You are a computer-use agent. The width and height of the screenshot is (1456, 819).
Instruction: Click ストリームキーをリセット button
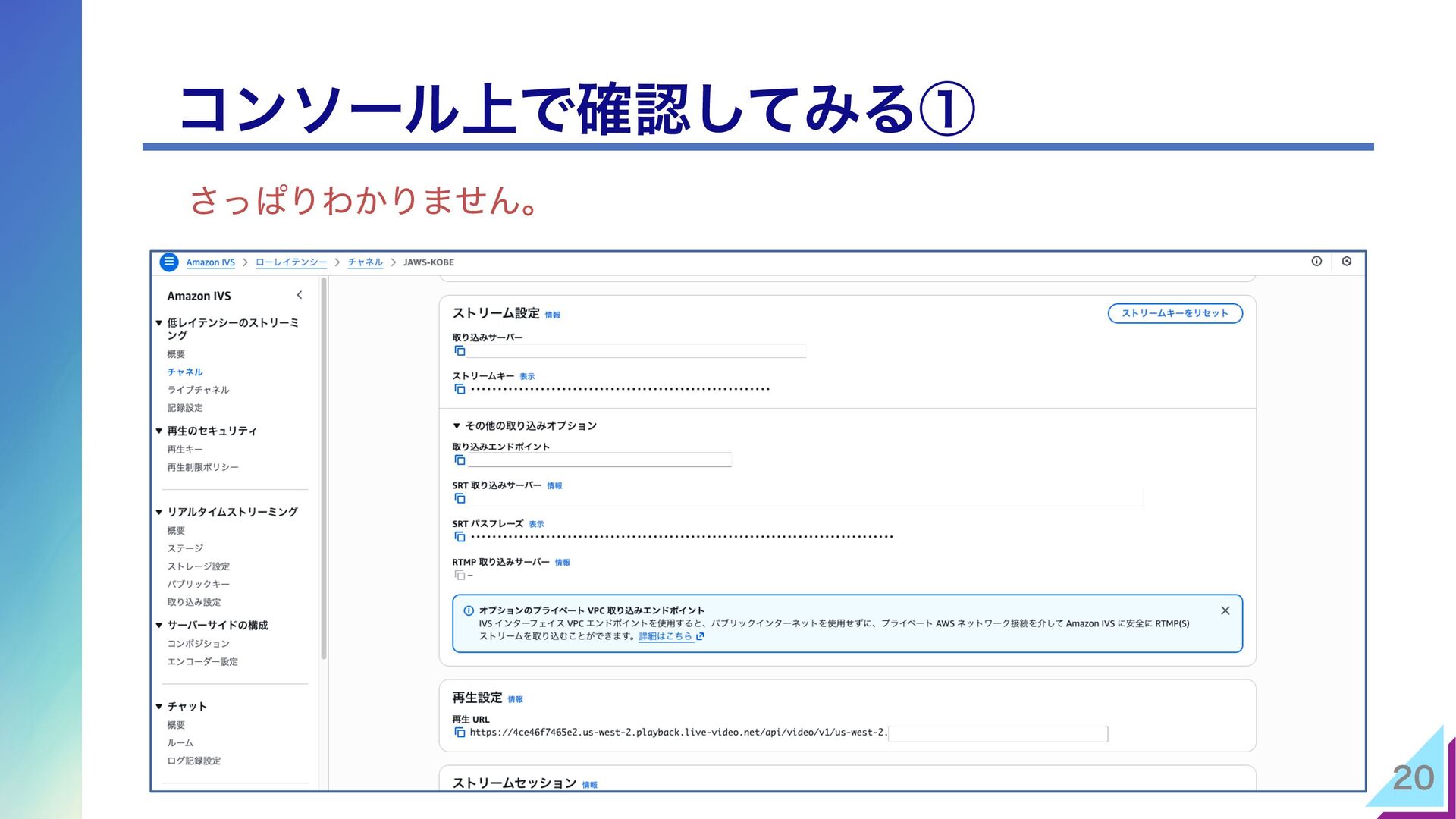[1175, 313]
